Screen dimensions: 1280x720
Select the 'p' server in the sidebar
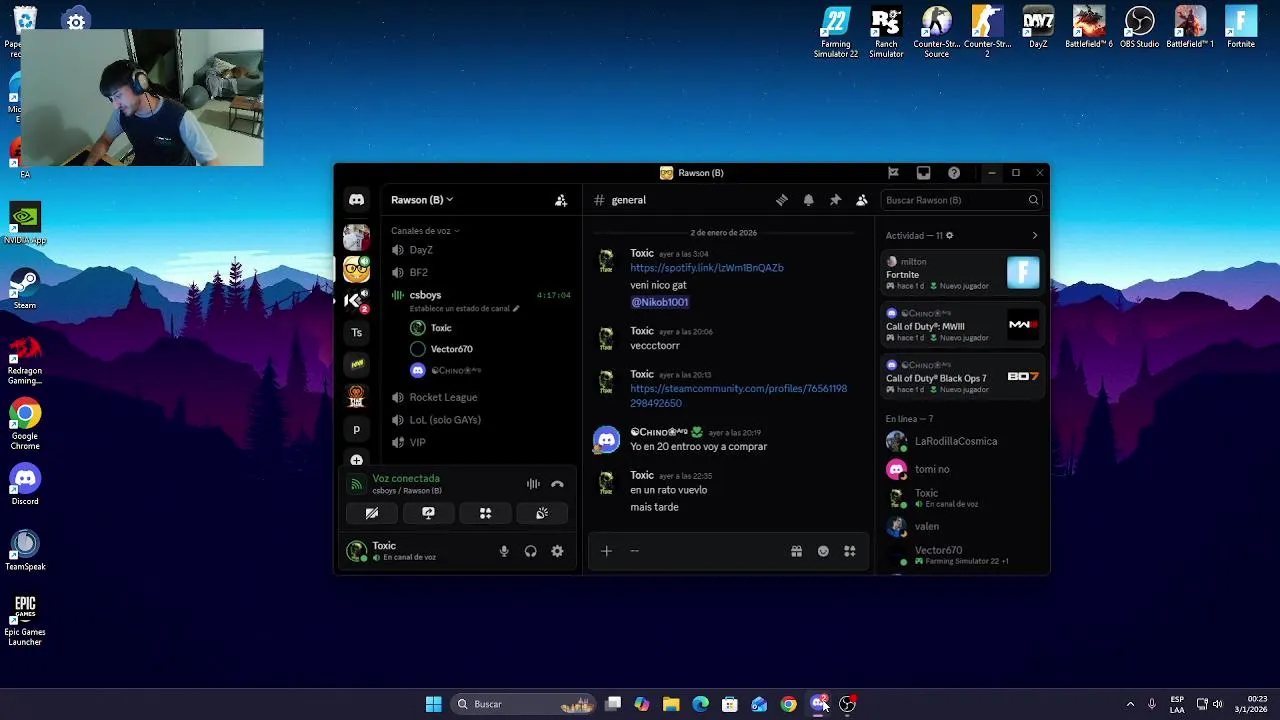coord(357,429)
